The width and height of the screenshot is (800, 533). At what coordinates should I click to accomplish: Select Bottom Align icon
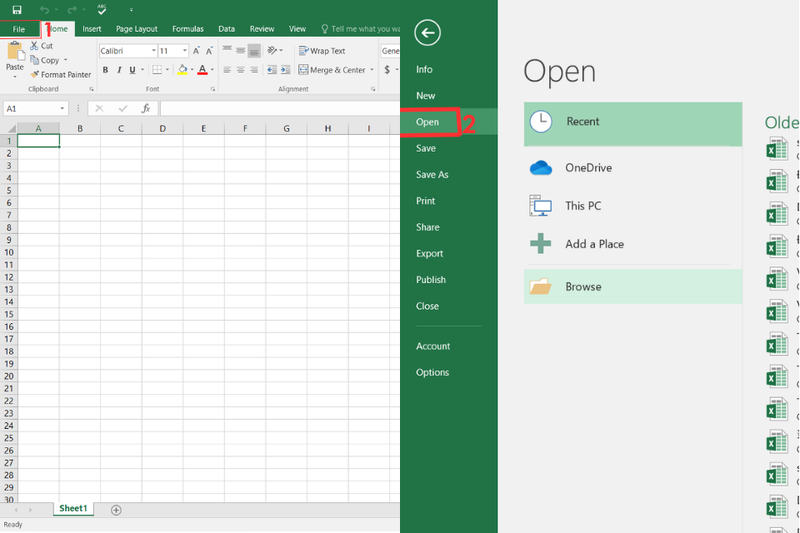[254, 50]
